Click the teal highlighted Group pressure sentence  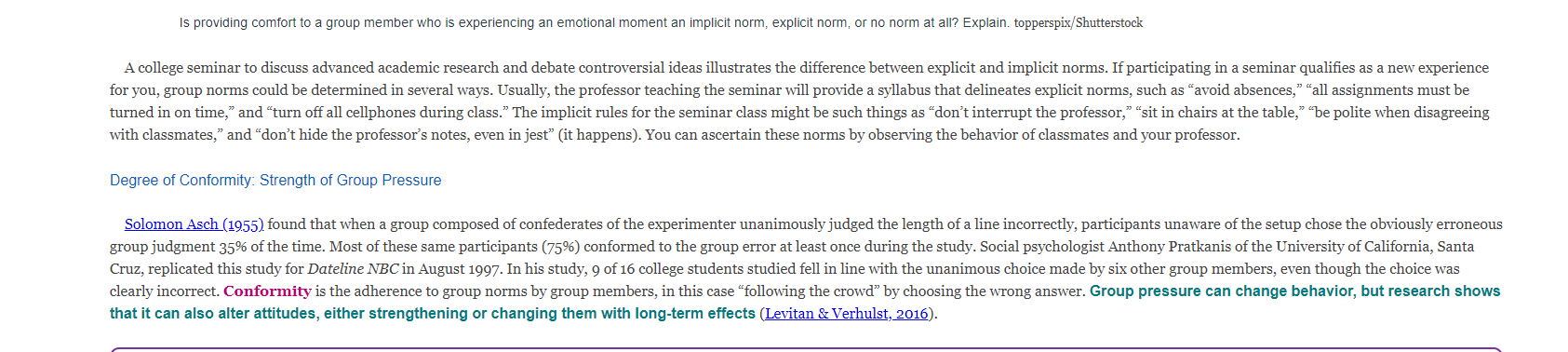click(805, 303)
